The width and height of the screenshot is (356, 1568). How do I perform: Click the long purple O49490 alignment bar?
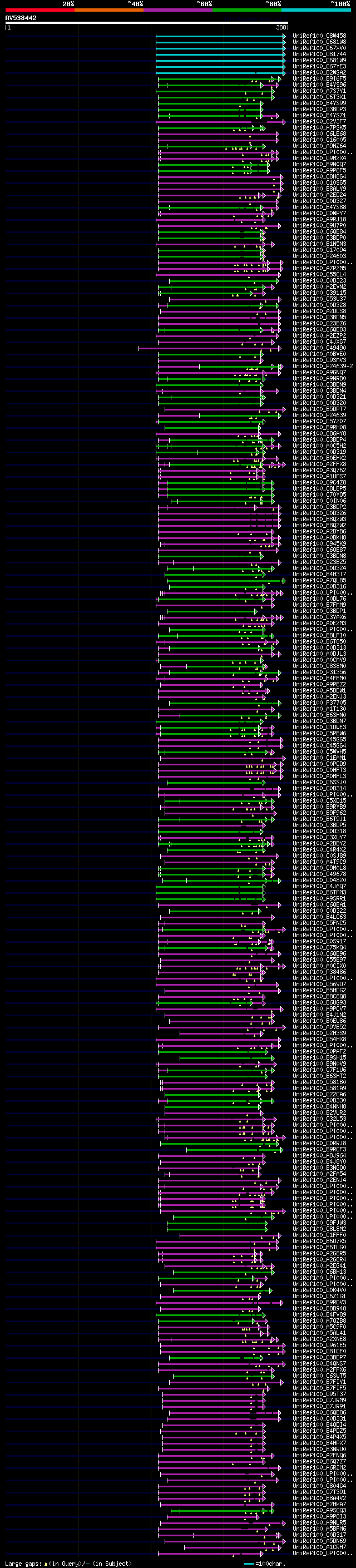pyautogui.click(x=209, y=349)
